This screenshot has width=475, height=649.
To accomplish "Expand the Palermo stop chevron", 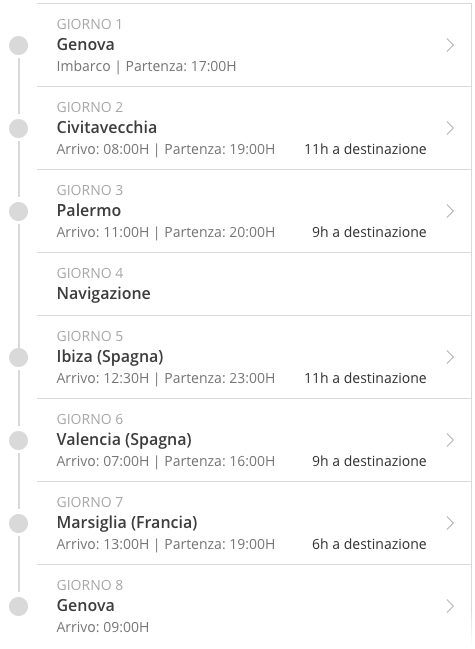I will click(450, 211).
